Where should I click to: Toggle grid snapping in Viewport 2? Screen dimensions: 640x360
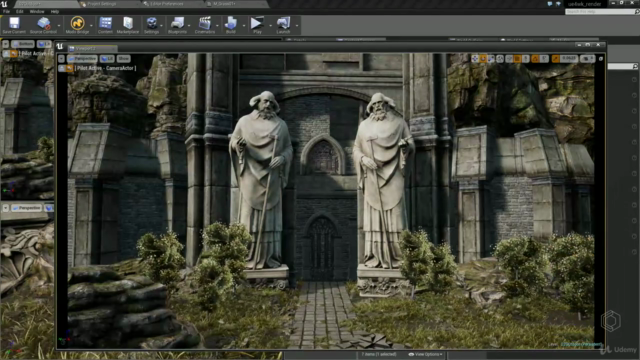point(518,59)
